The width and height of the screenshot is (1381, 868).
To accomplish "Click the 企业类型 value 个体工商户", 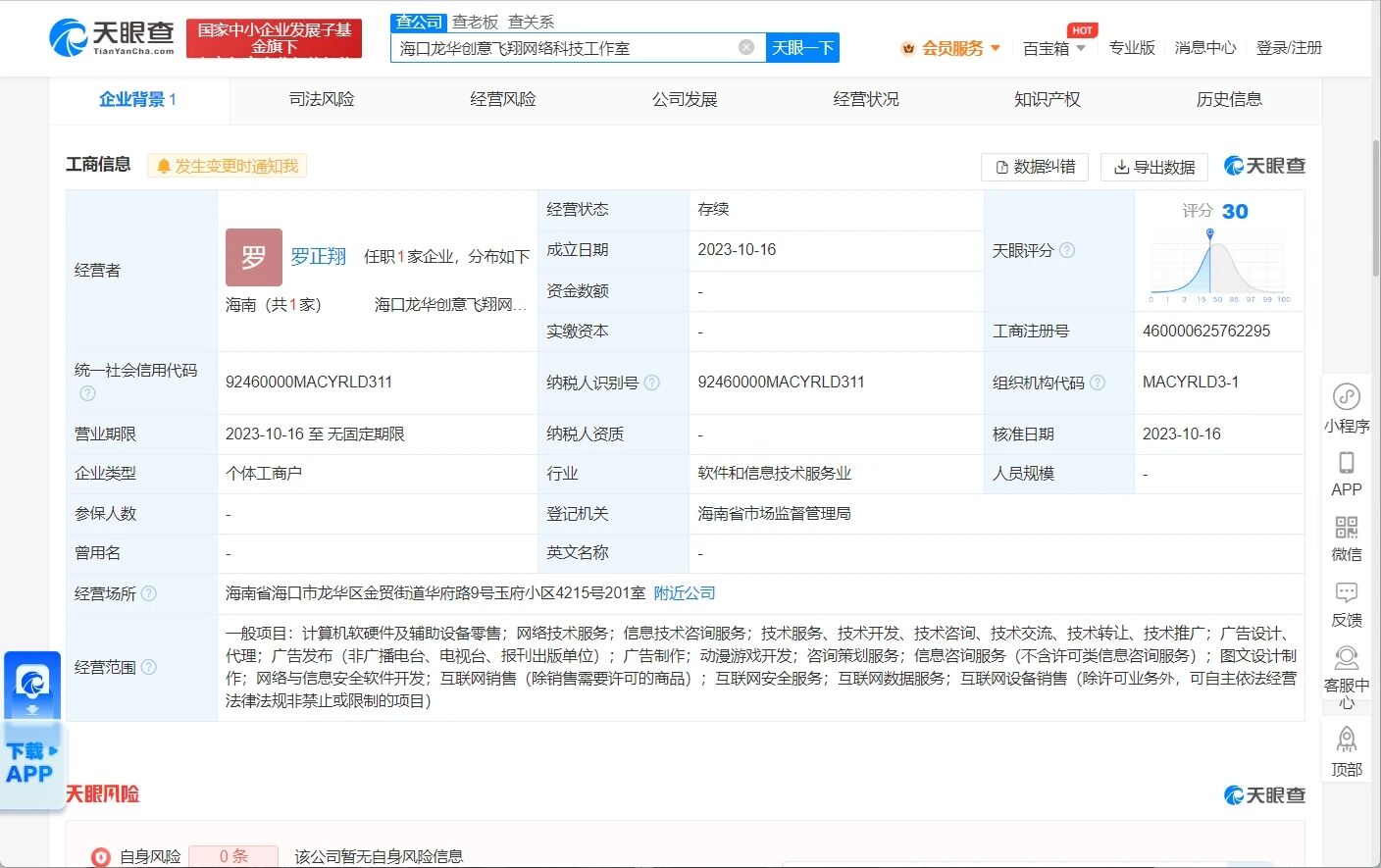I will click(x=264, y=474).
